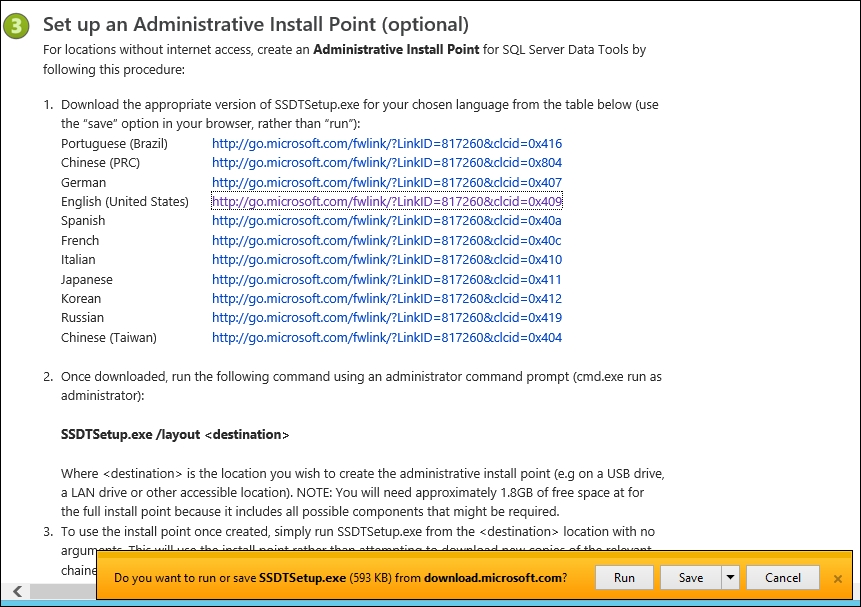
Task: Open the Chinese (PRC) download link
Action: 386,162
